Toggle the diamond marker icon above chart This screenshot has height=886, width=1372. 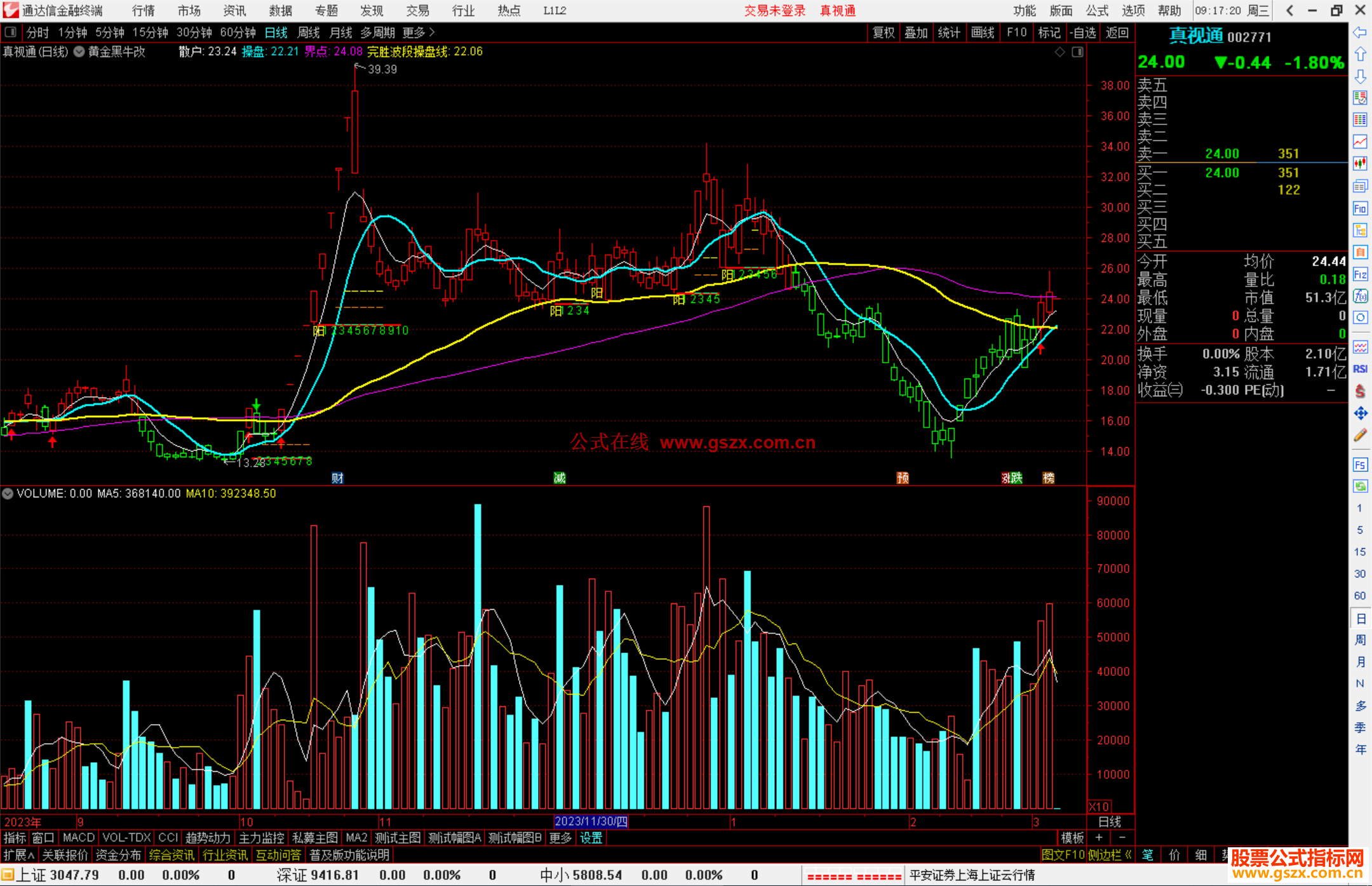(1059, 52)
